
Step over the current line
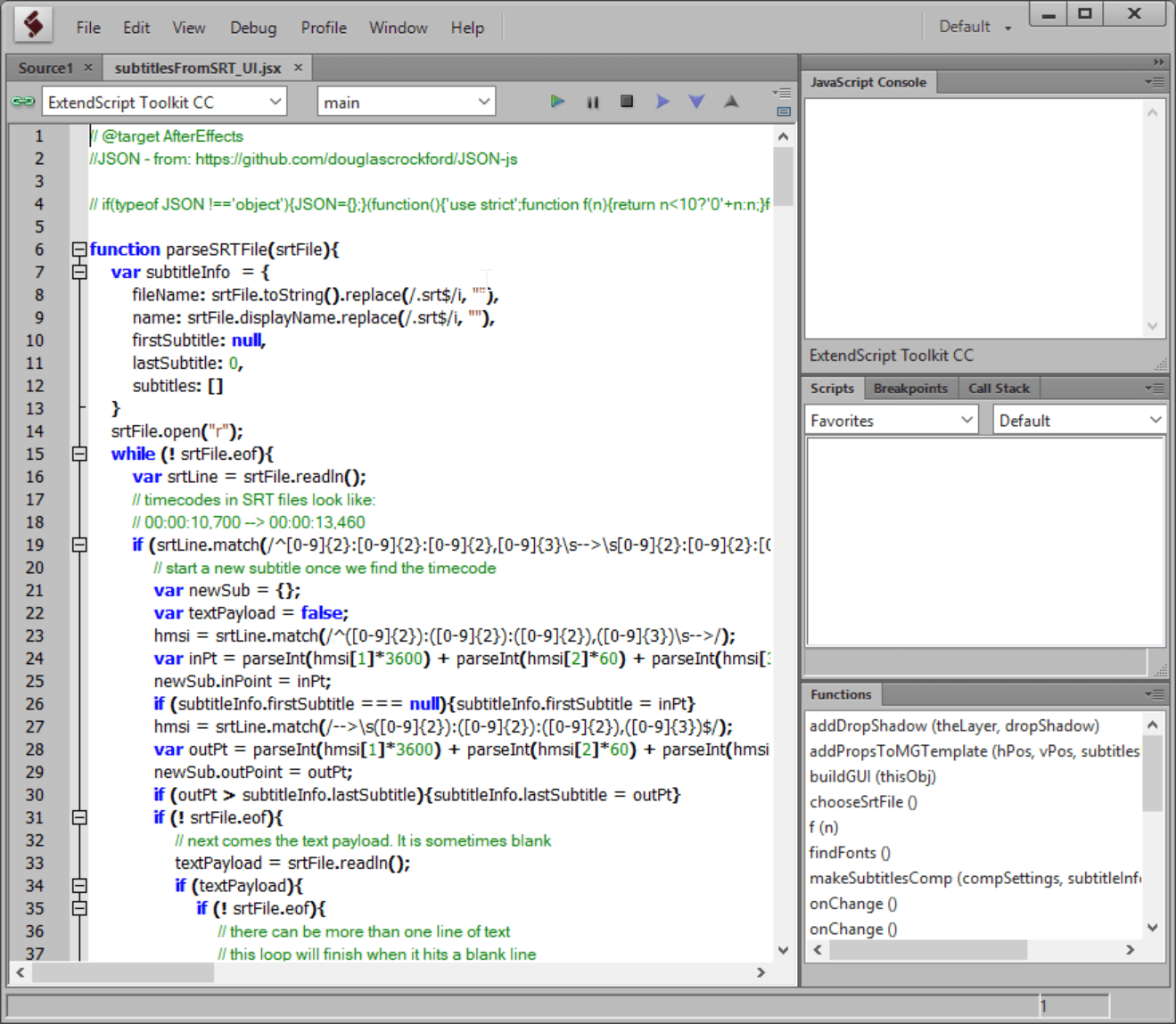click(x=662, y=101)
